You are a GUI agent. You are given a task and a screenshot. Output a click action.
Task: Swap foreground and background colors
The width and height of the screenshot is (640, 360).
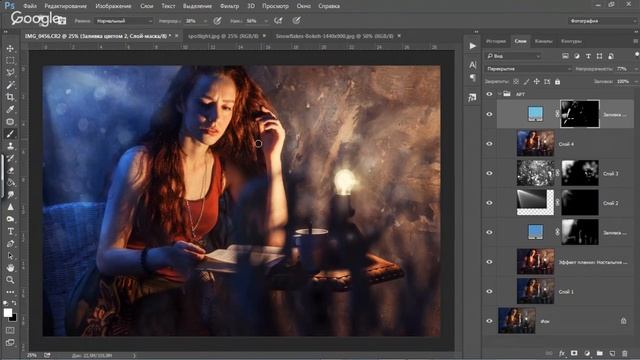click(14, 303)
